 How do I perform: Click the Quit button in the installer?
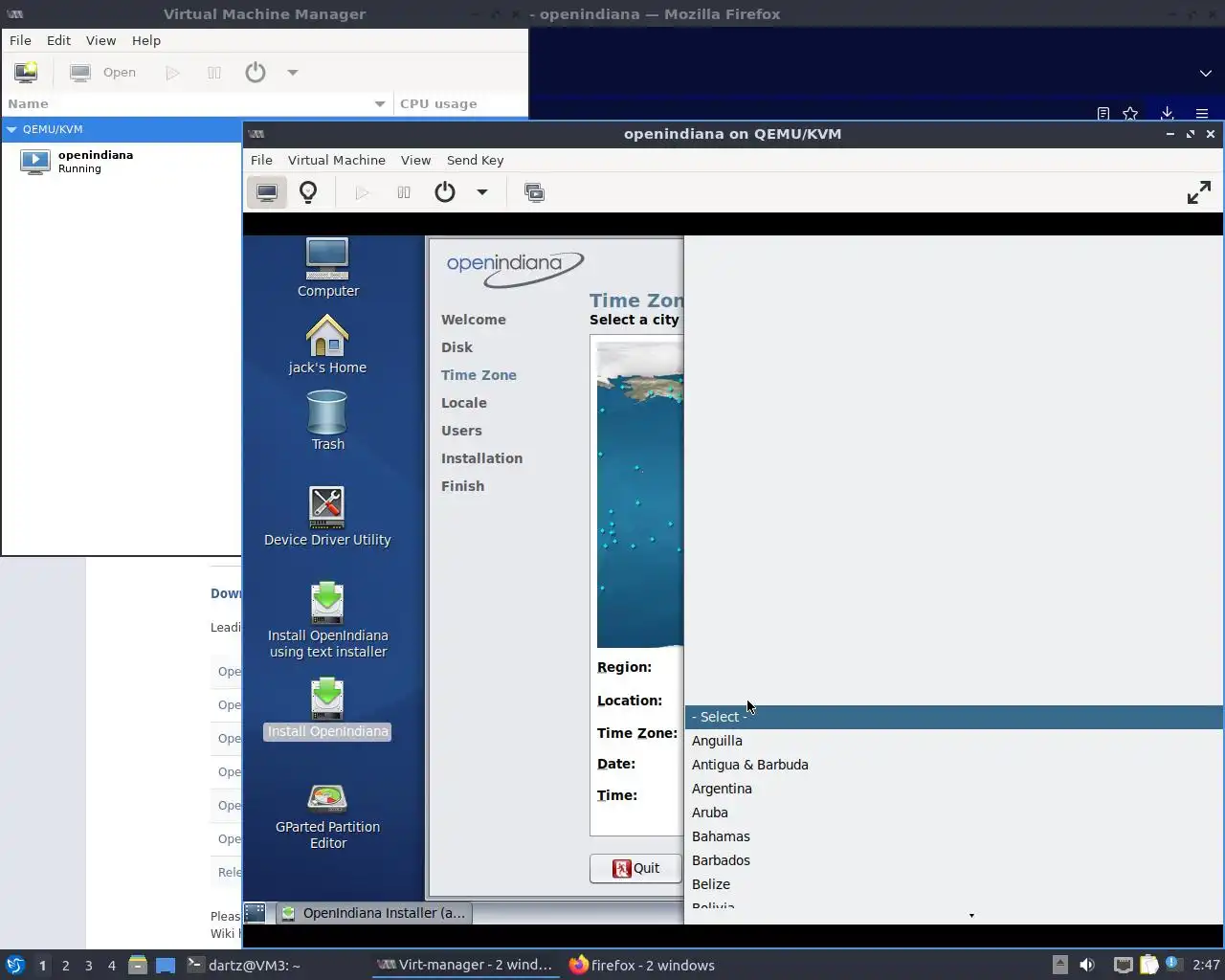635,868
